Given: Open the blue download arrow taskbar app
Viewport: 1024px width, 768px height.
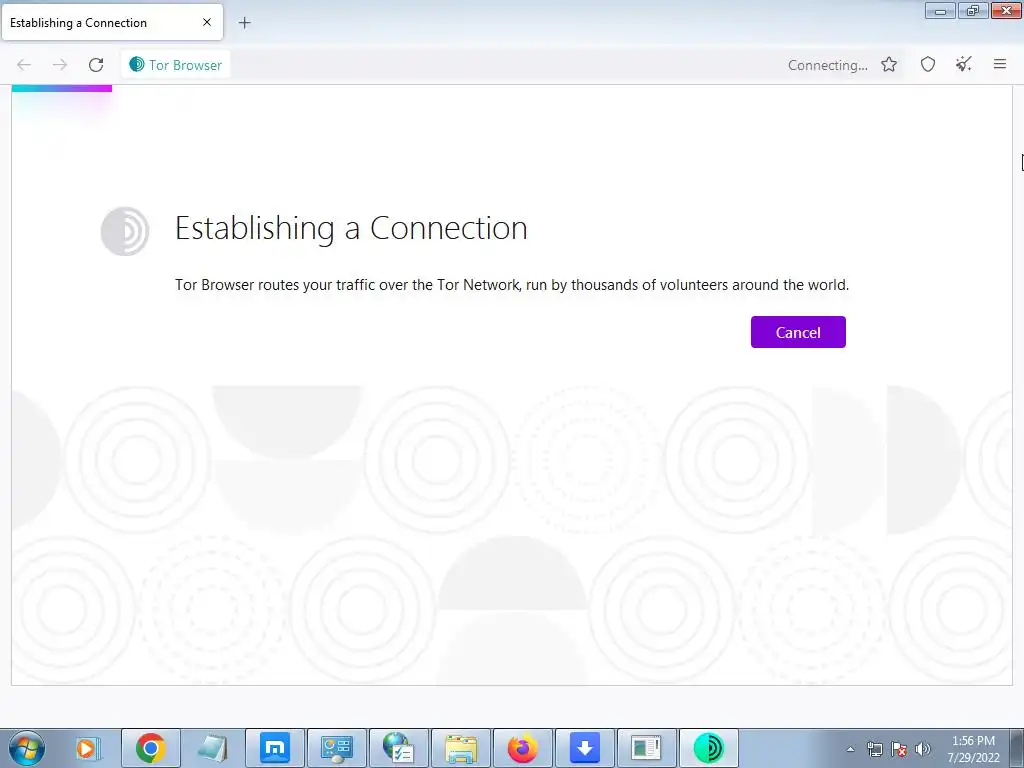Looking at the screenshot, I should coord(584,748).
